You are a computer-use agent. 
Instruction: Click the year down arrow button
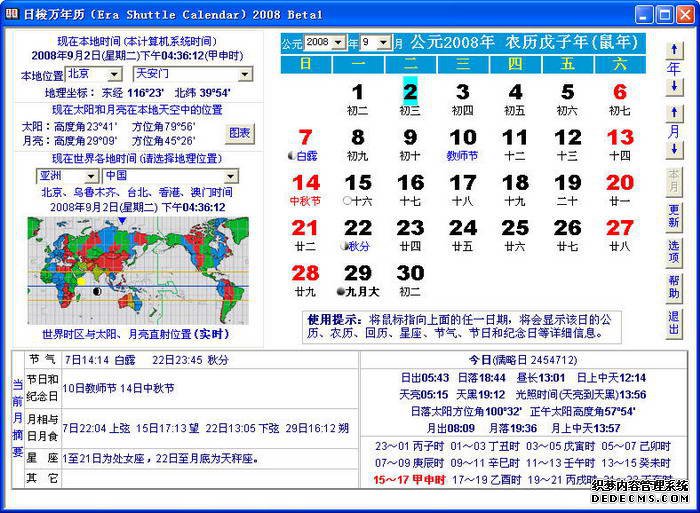(x=674, y=86)
